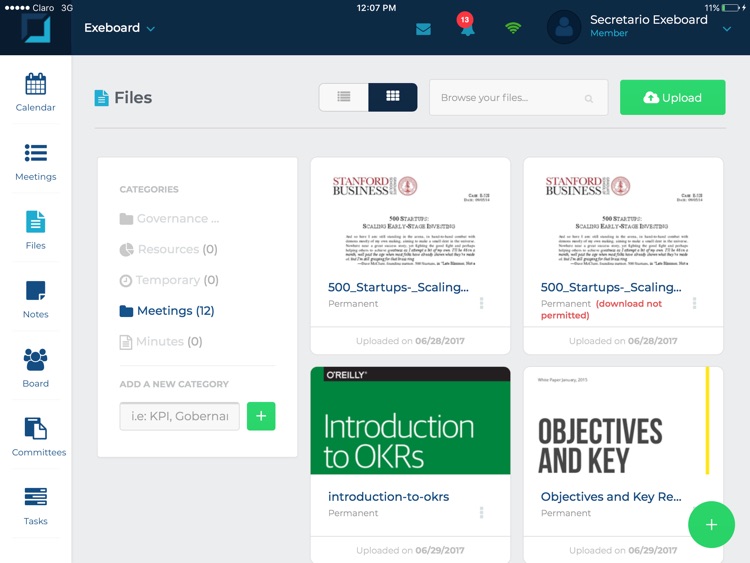750x563 pixels.
Task: Select the Governance category
Action: [x=169, y=219]
